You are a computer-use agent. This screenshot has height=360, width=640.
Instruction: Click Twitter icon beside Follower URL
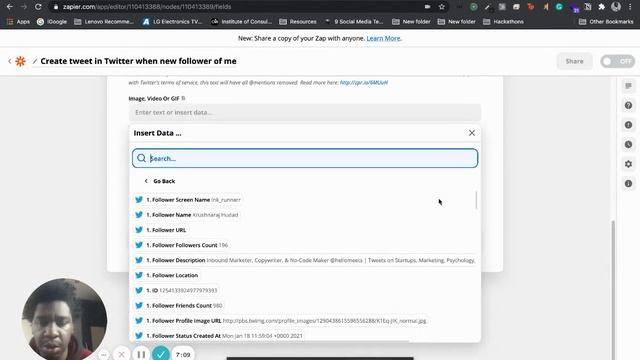(x=139, y=230)
